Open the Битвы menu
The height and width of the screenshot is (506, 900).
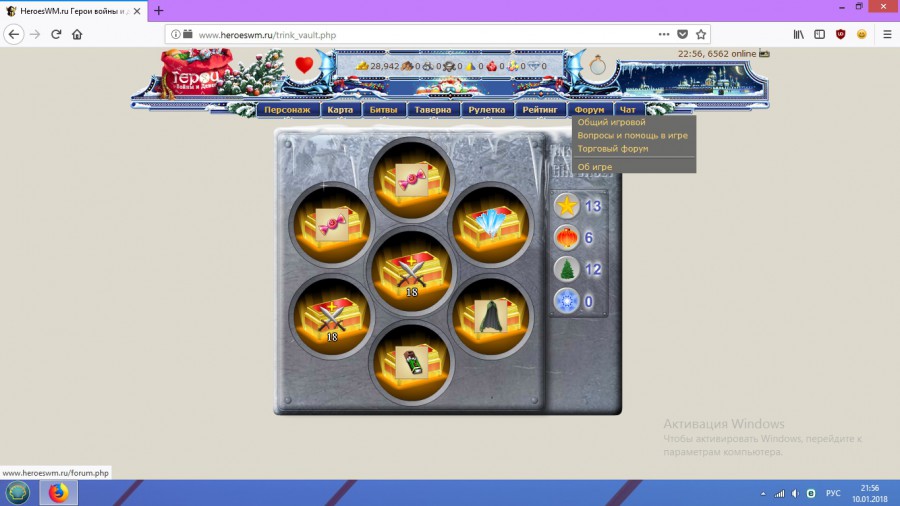[x=383, y=110]
